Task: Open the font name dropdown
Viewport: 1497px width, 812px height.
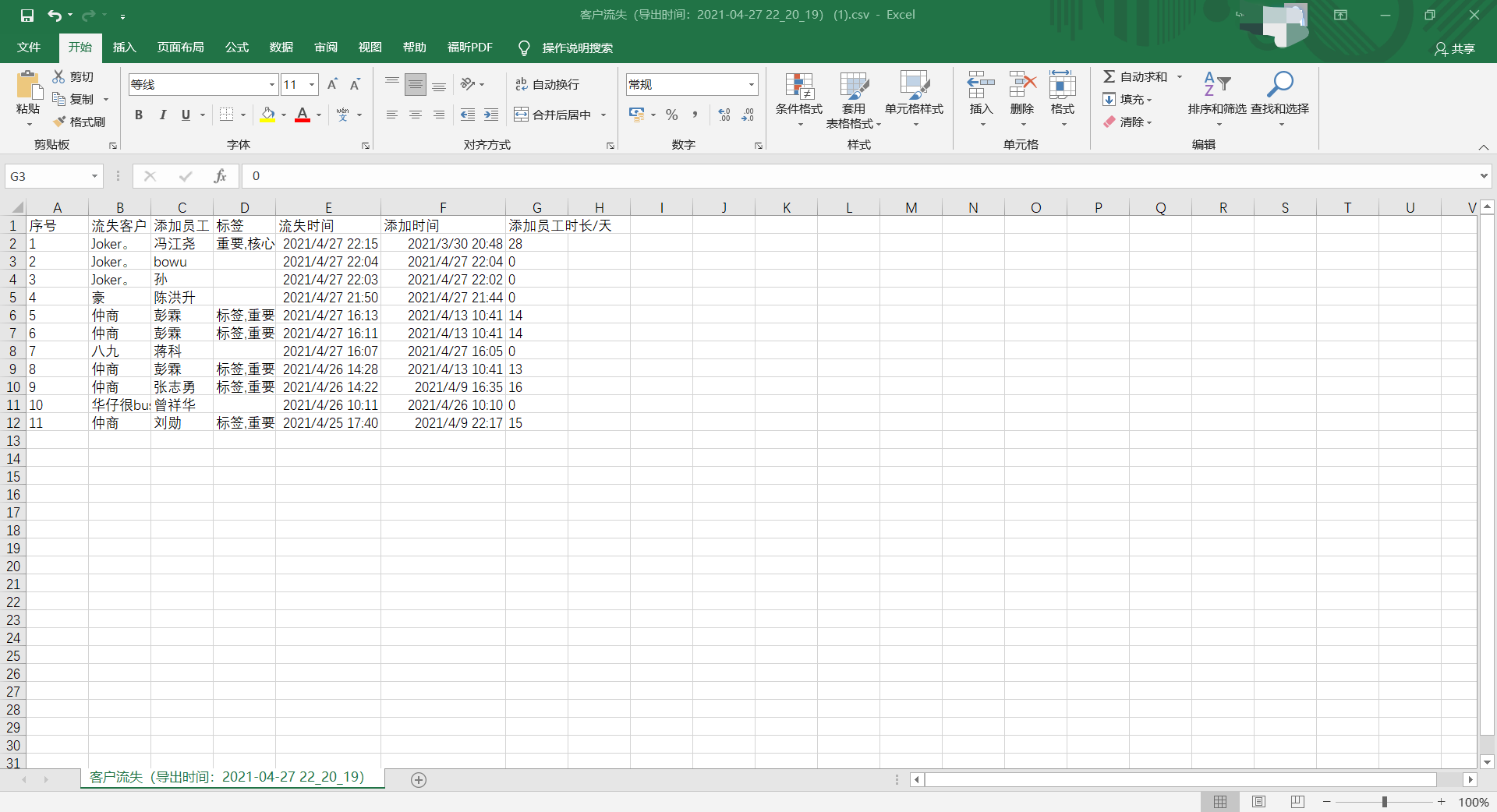Action: tap(272, 84)
